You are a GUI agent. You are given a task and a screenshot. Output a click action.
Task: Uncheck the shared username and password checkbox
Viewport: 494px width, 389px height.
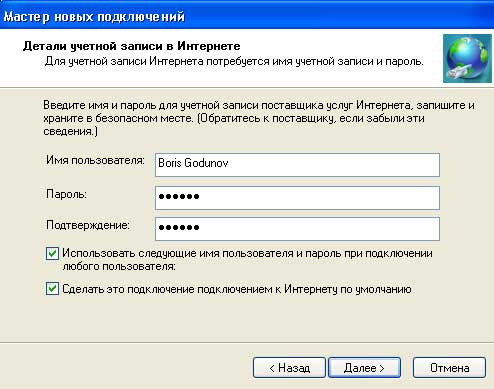click(52, 254)
